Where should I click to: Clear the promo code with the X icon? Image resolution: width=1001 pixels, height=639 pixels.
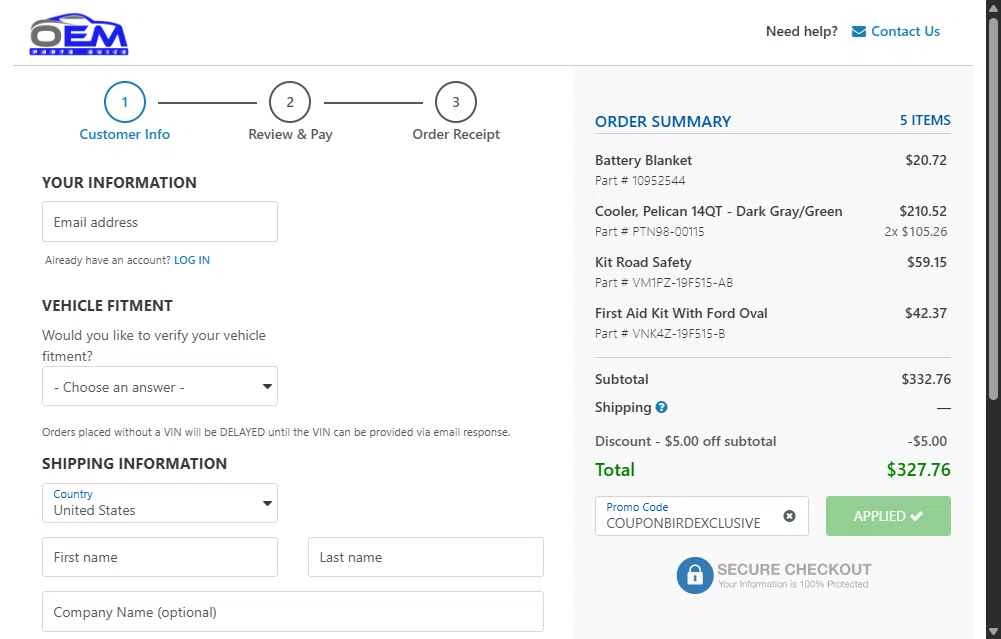(790, 516)
